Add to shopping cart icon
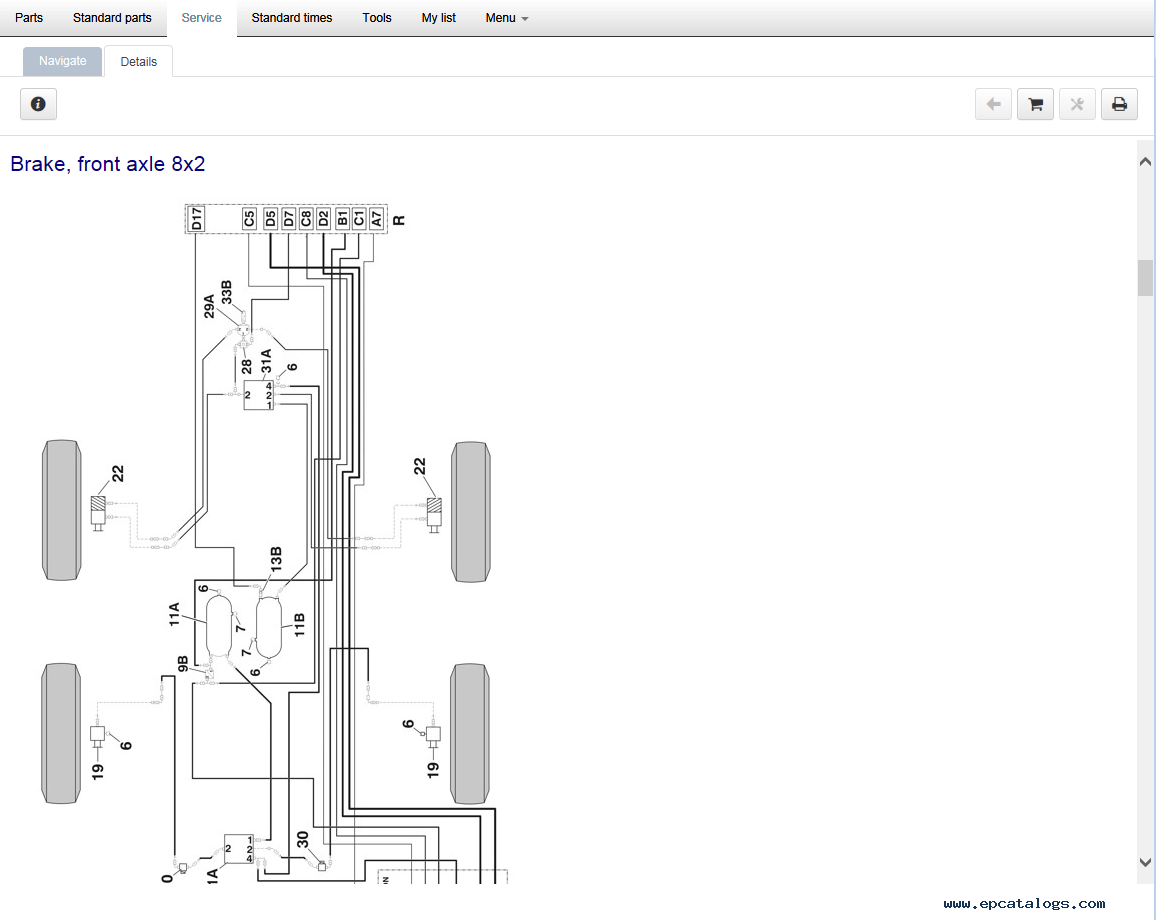Image resolution: width=1156 pixels, height=920 pixels. click(x=1035, y=104)
